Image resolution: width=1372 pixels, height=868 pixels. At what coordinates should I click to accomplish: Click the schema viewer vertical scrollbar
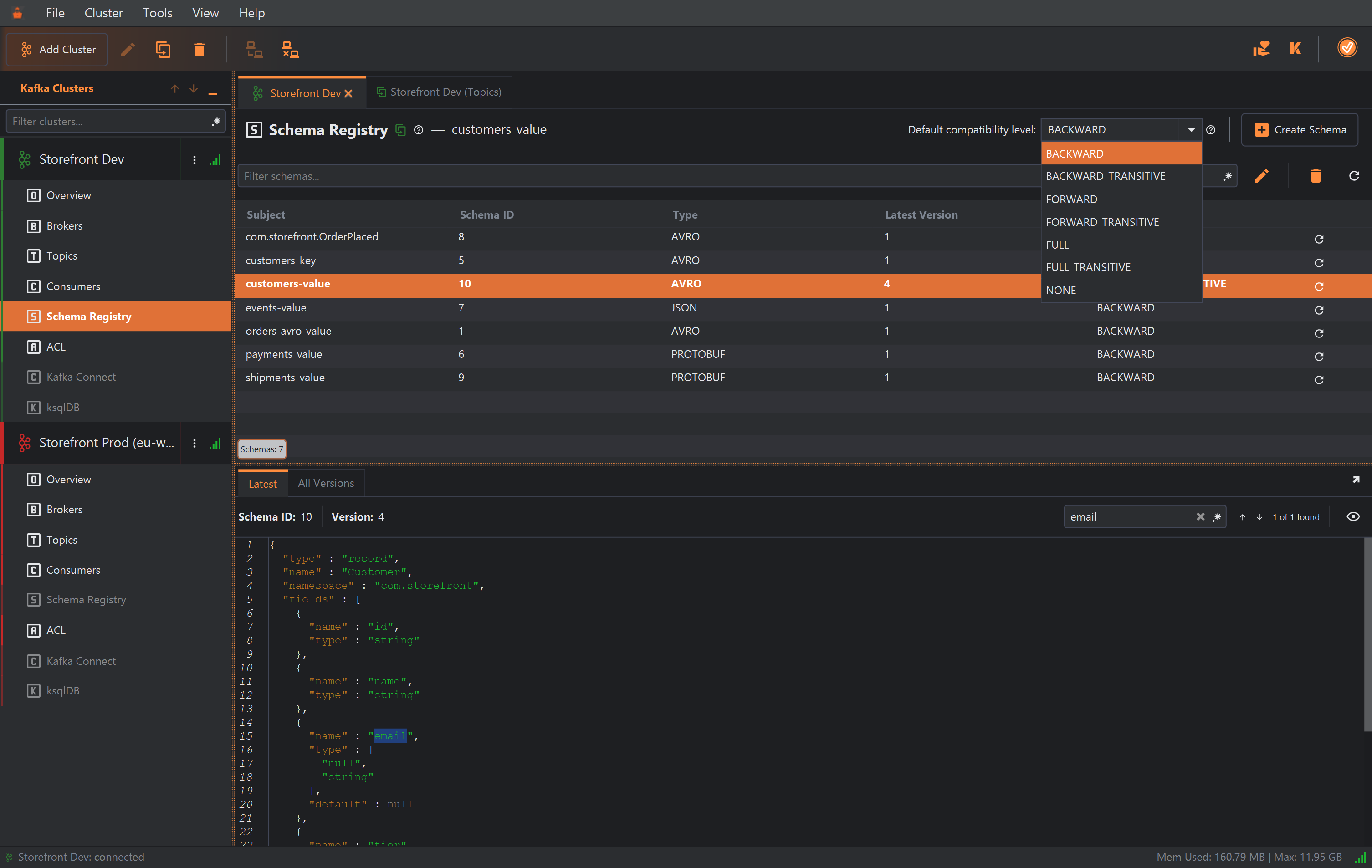coord(1367,635)
